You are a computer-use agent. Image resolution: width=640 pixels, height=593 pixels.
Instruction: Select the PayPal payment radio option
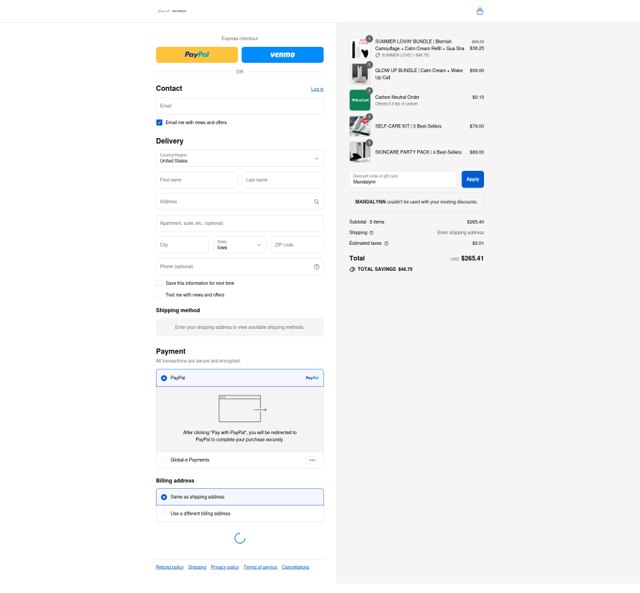point(164,378)
